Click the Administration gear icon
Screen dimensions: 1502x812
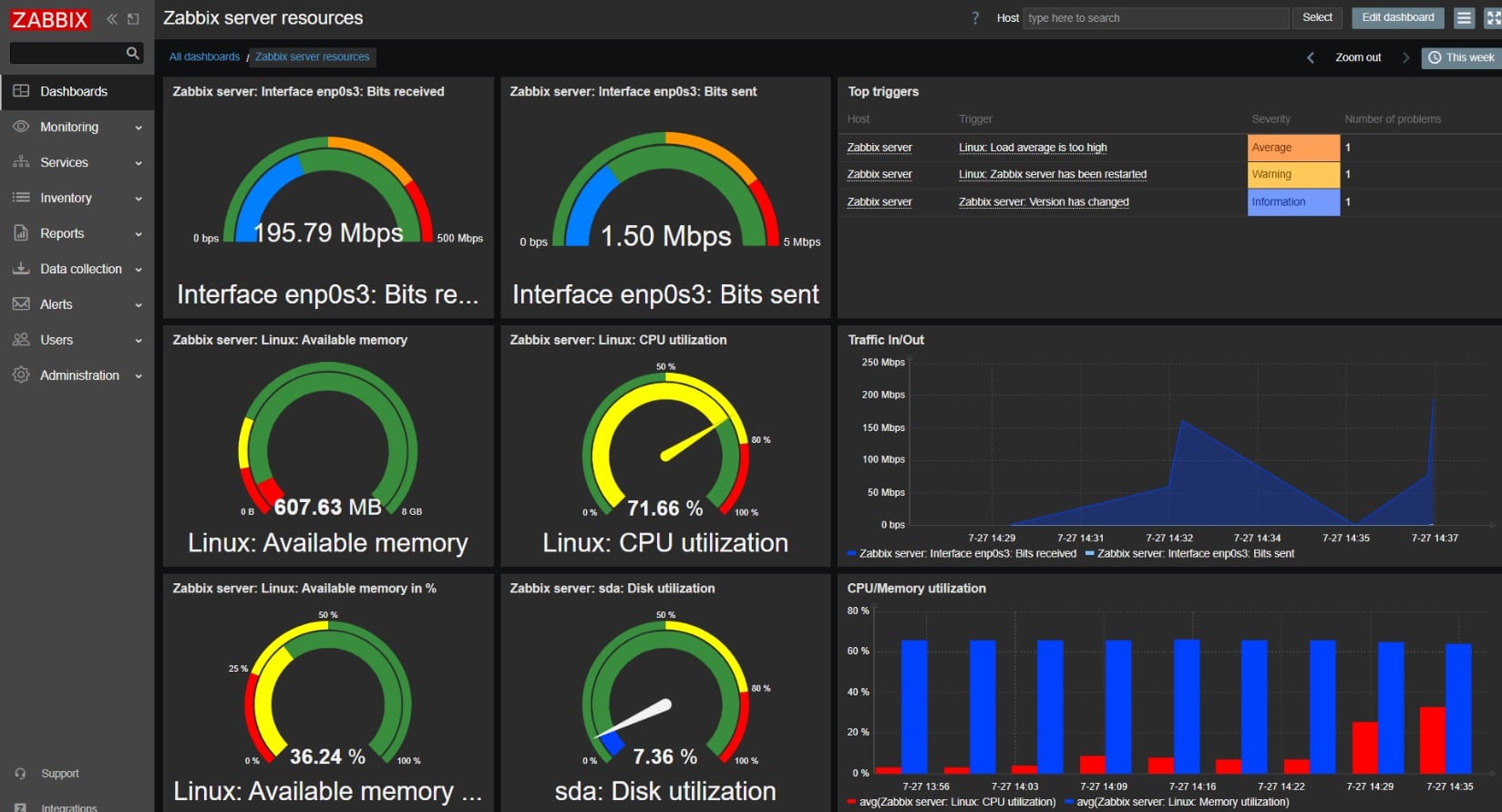[x=21, y=375]
